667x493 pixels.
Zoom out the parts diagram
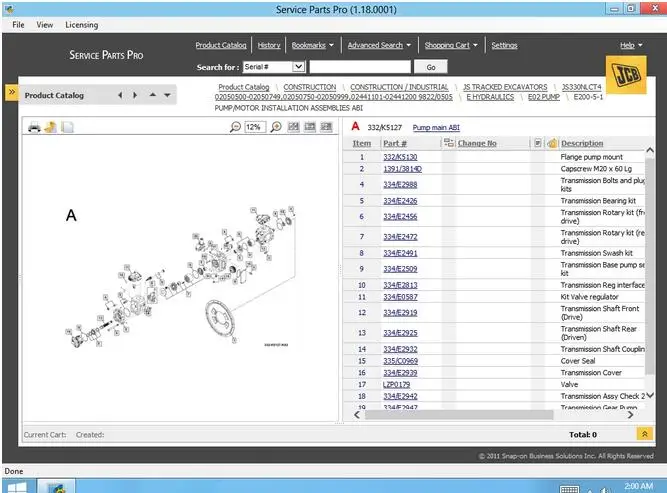point(235,127)
